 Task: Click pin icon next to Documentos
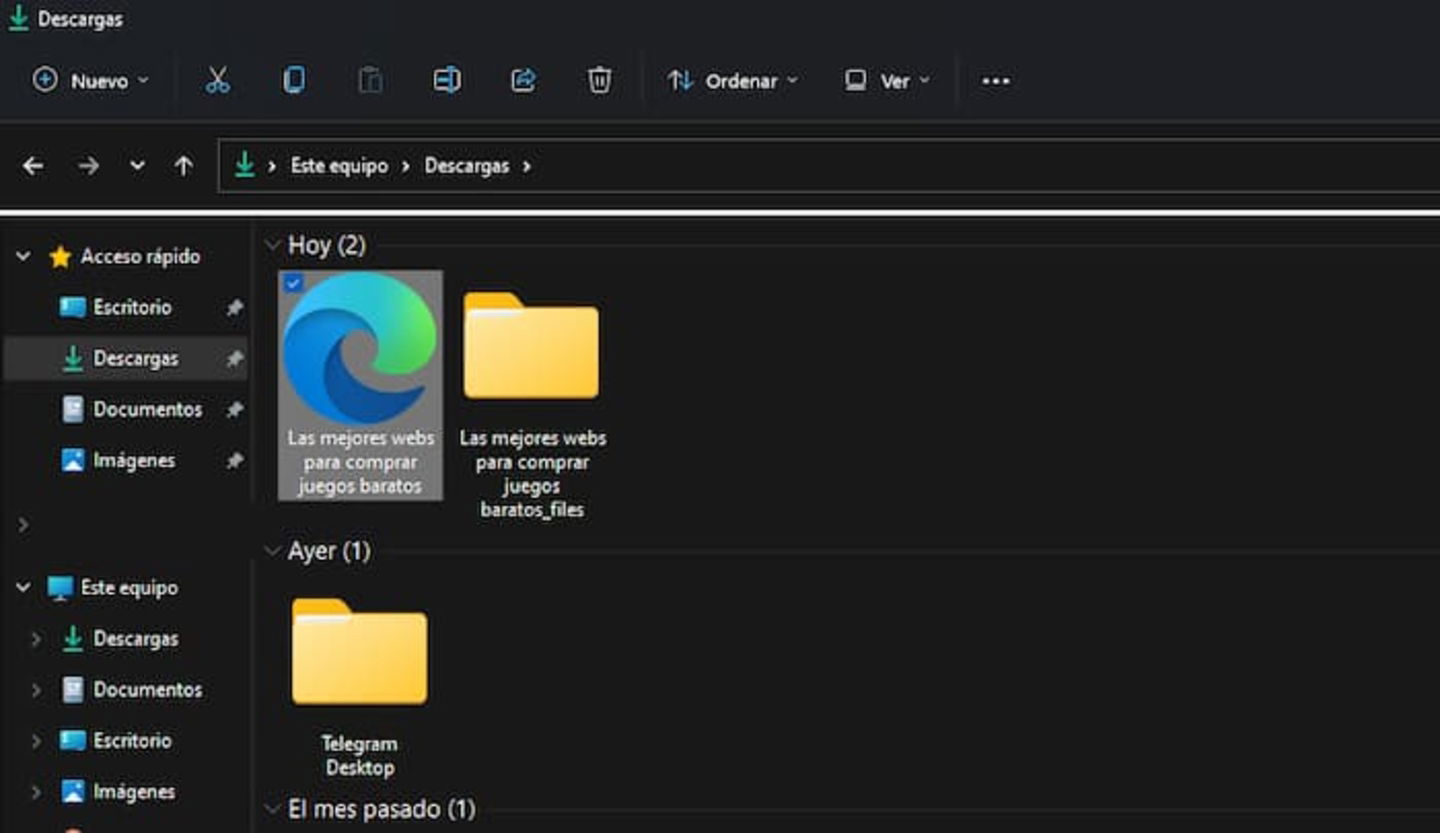(x=235, y=410)
